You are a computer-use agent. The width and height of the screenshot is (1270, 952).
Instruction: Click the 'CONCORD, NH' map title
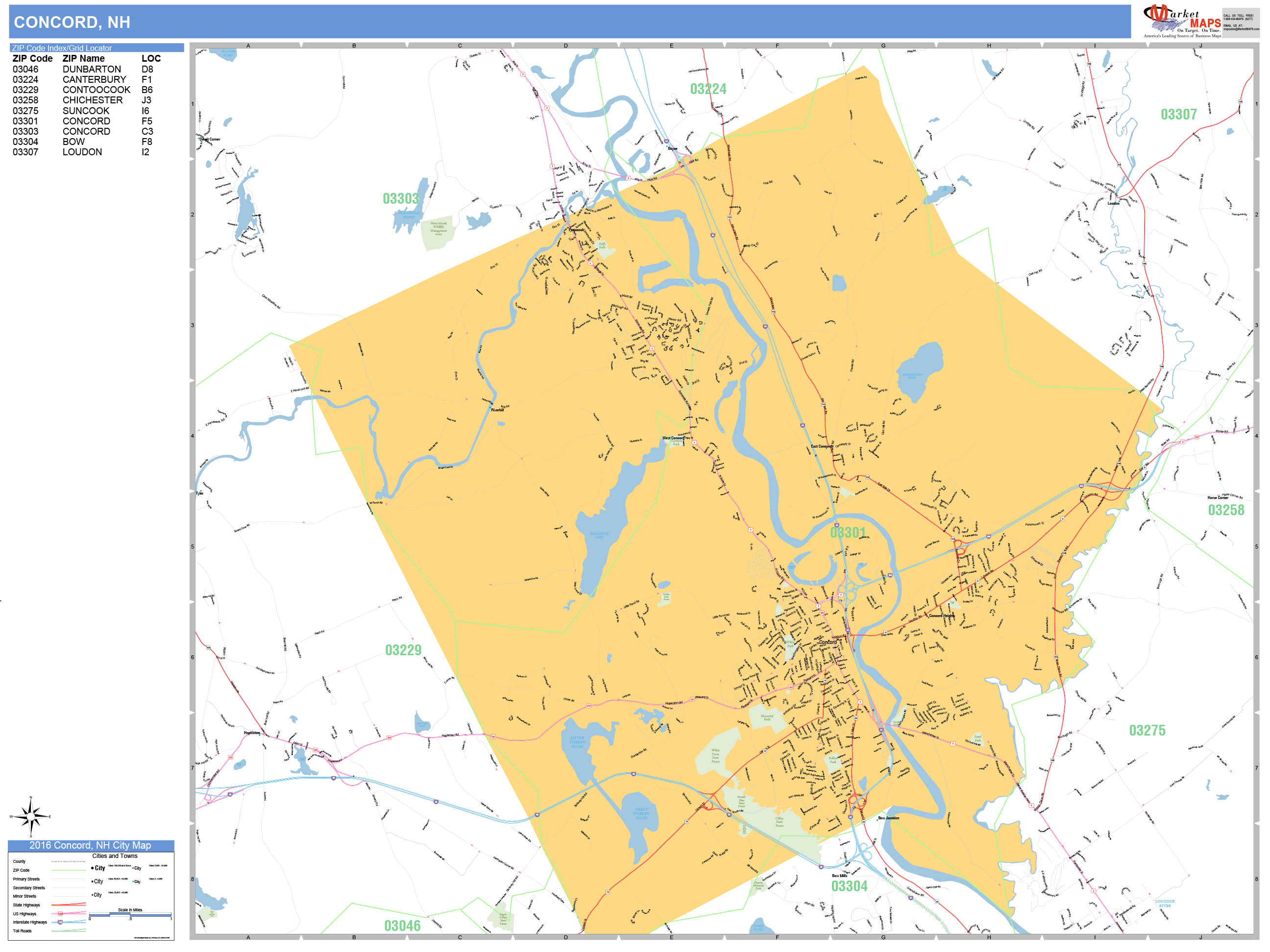click(x=72, y=23)
